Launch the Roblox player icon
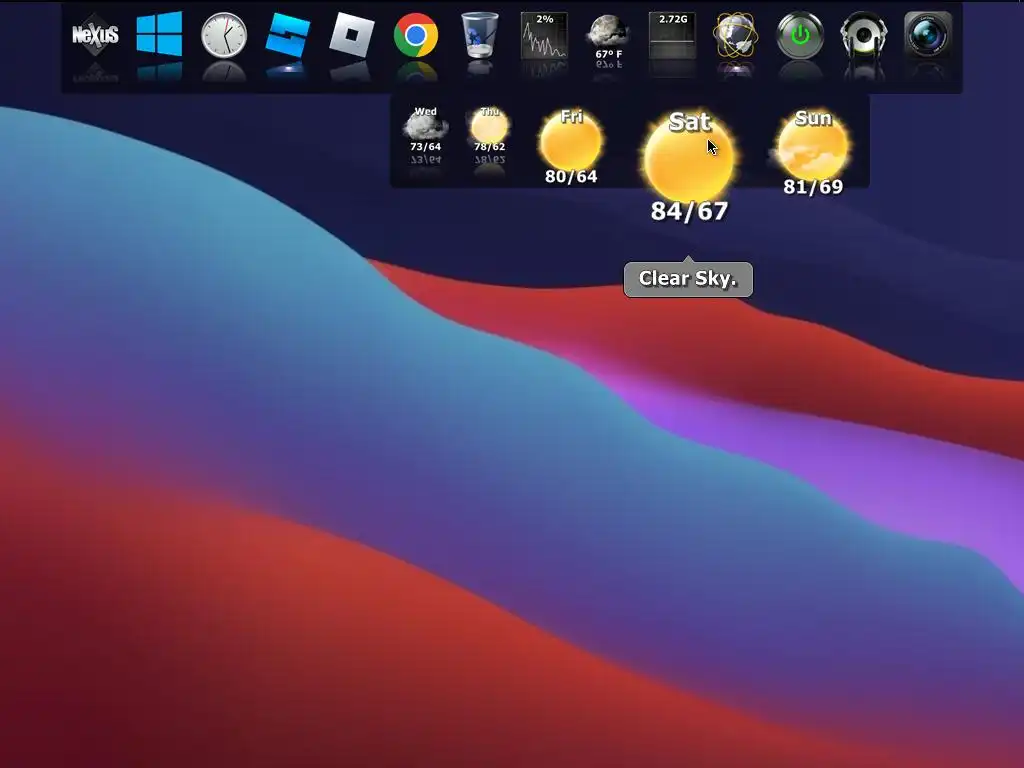Image resolution: width=1024 pixels, height=768 pixels. coord(351,35)
